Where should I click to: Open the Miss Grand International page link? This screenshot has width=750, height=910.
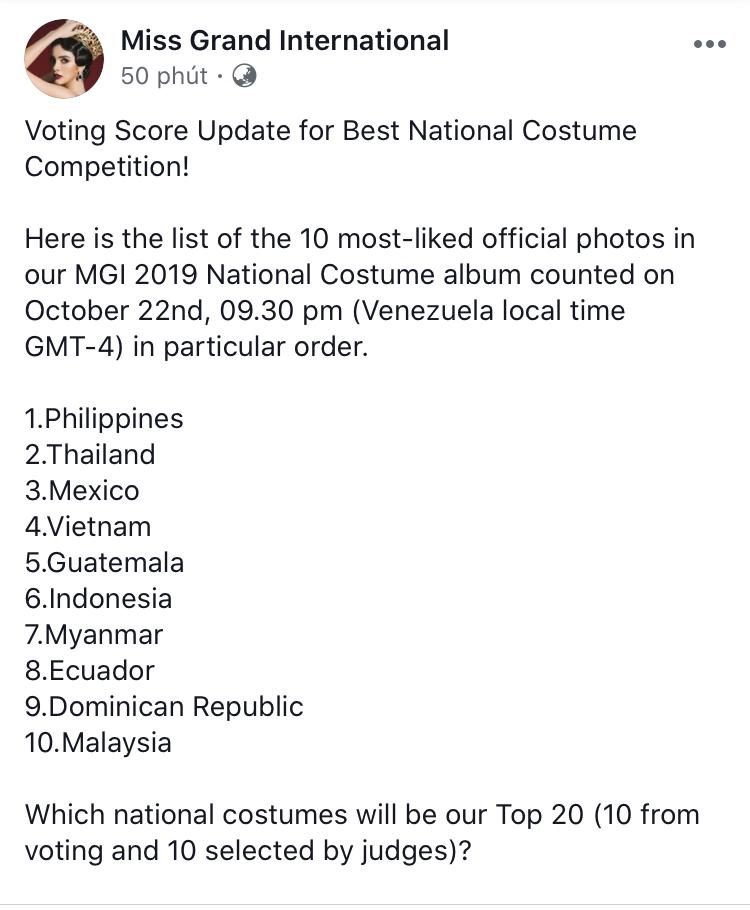coord(285,41)
